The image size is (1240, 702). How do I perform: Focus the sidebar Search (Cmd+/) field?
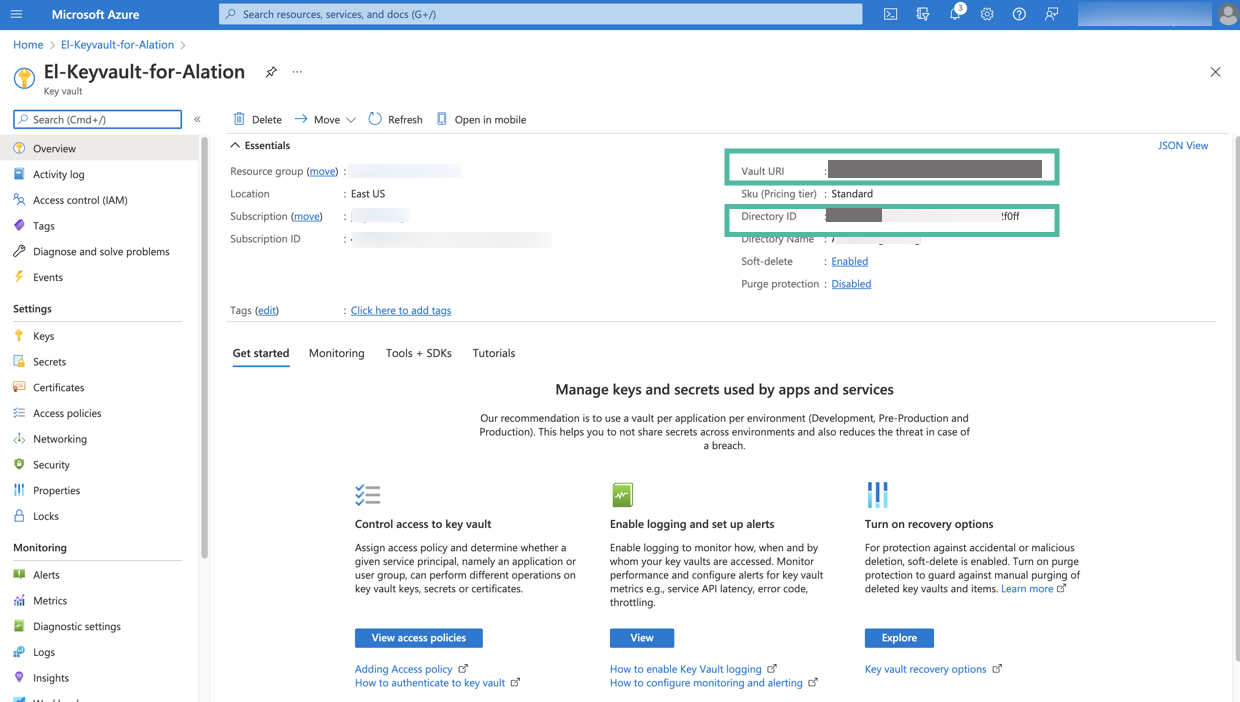point(98,119)
